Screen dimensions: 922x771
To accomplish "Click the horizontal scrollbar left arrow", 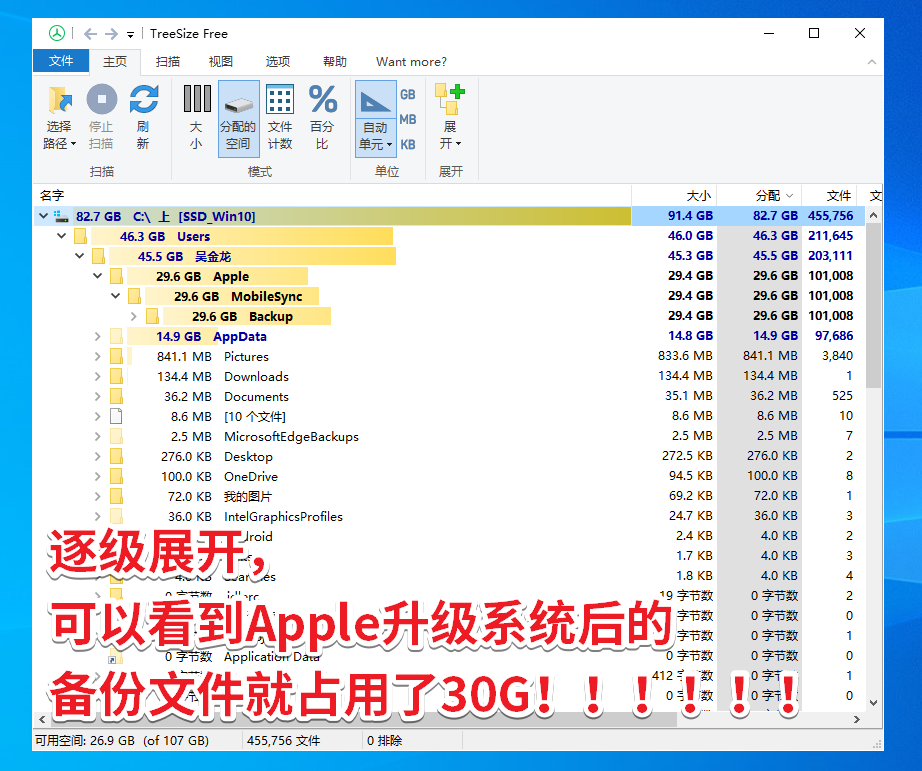I will tap(42, 719).
